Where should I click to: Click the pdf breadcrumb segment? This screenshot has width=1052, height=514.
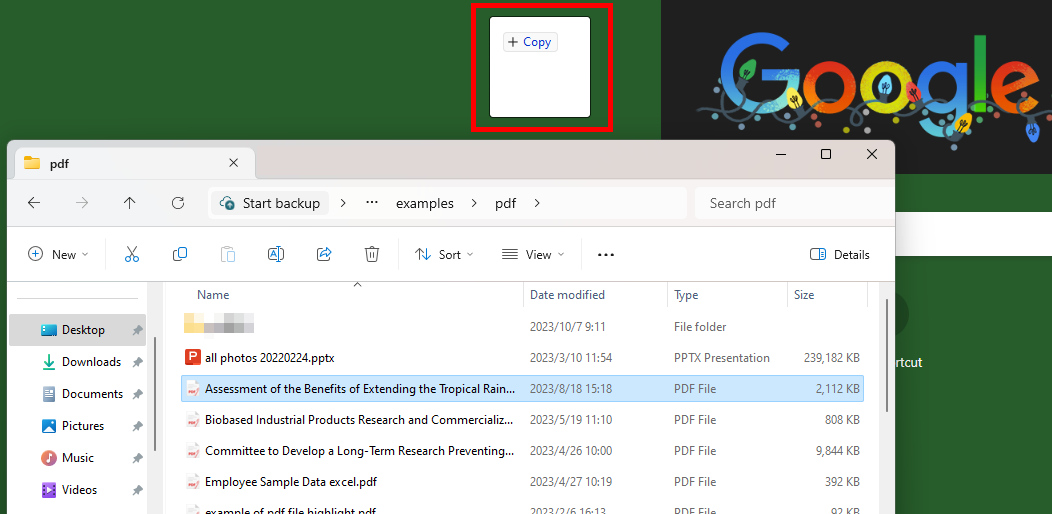pyautogui.click(x=505, y=203)
